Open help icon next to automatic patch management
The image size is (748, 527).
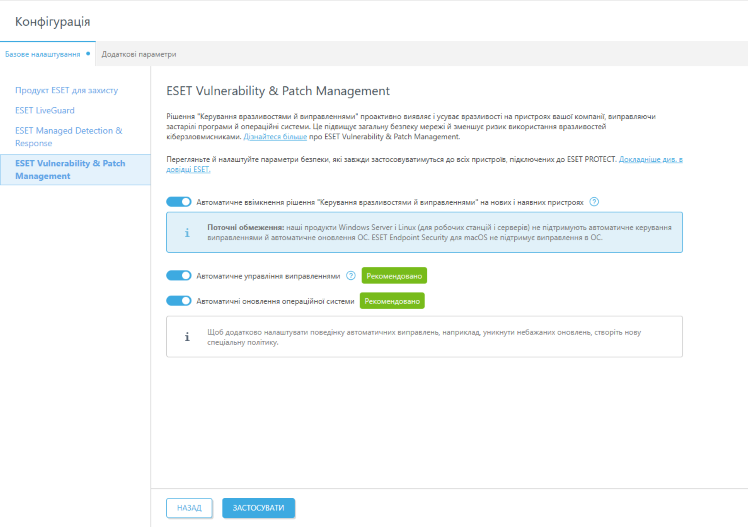coord(351,276)
